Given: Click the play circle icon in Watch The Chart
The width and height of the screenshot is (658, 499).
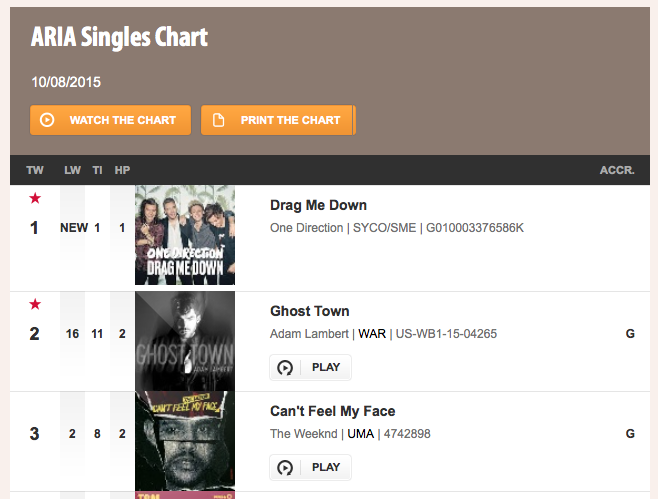Looking at the screenshot, I should (47, 120).
